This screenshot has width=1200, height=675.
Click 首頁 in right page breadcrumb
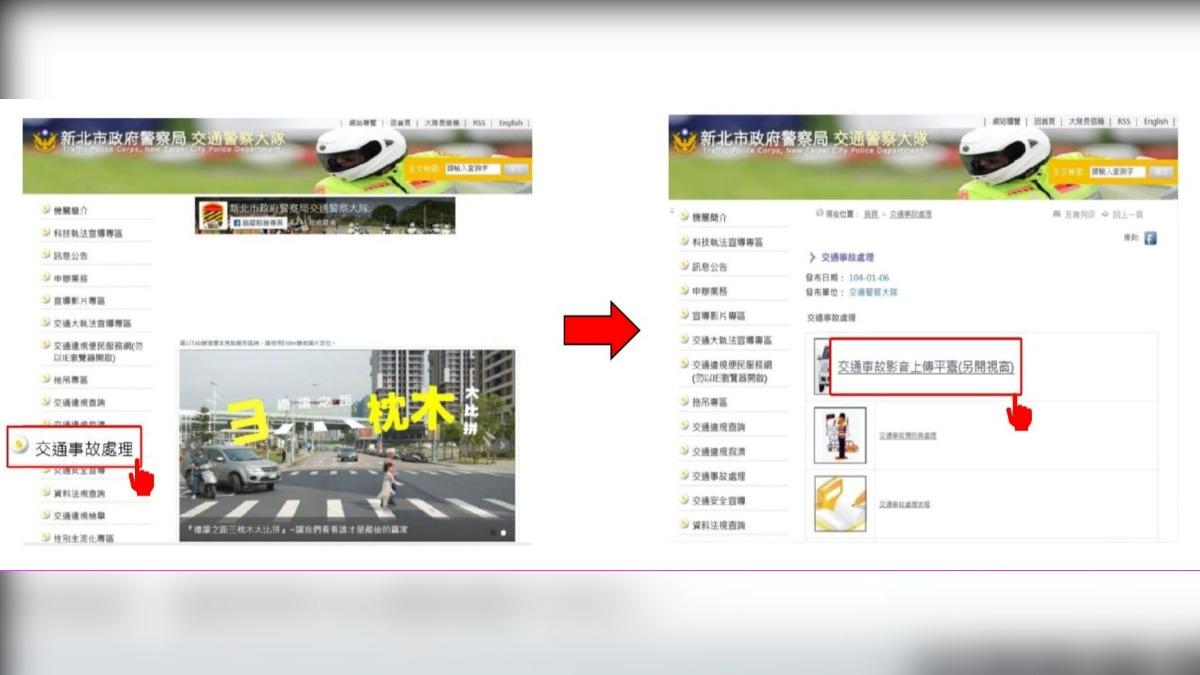871,214
